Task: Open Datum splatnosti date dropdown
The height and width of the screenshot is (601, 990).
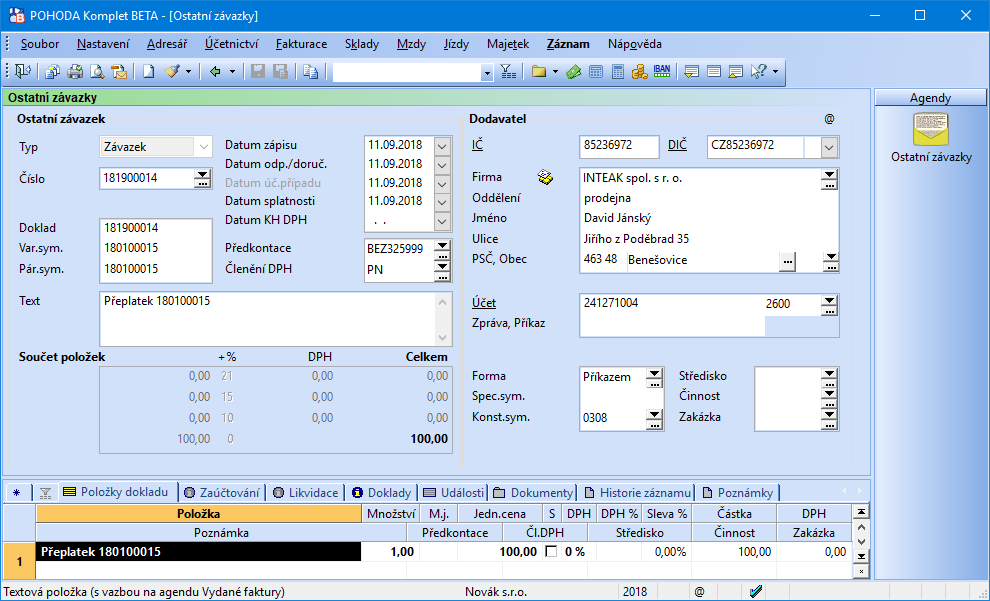Action: (442, 202)
